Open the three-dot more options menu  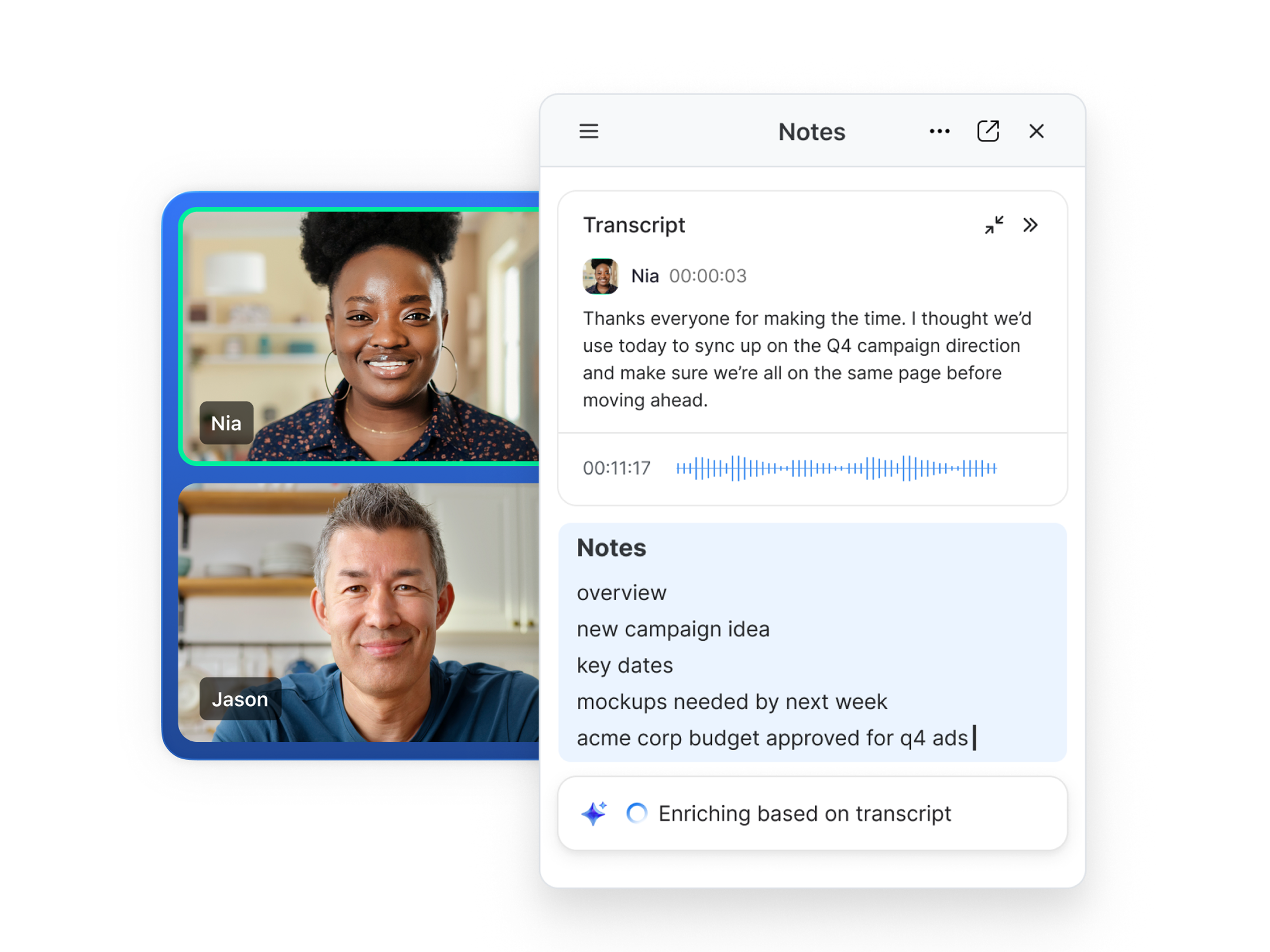[939, 131]
